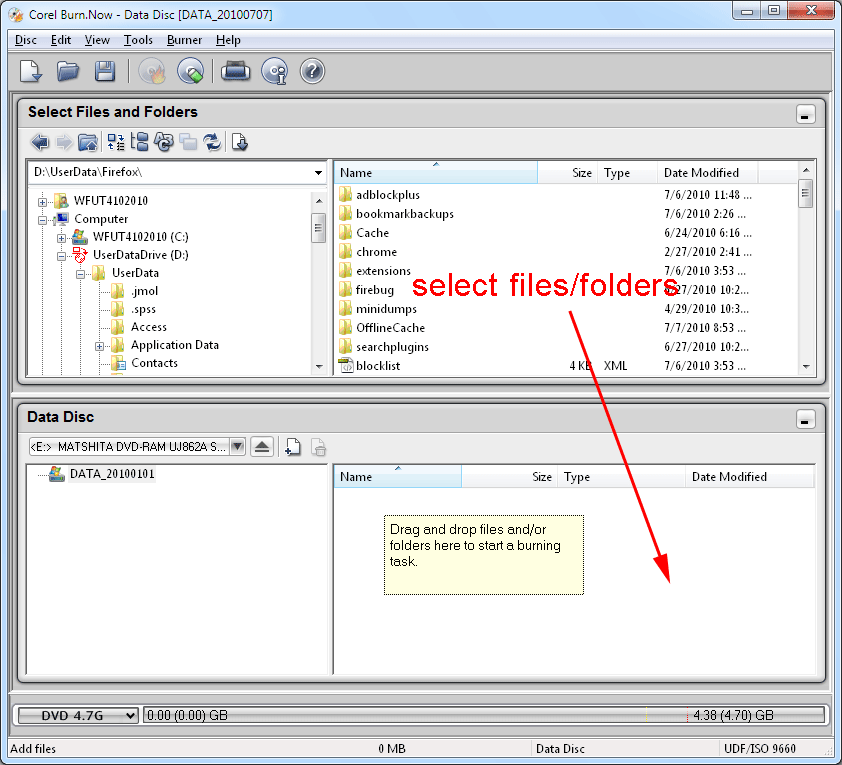Screen dimensions: 842x765
Task: Collapse the UserDataDrive (D:) node
Action: [x=61, y=256]
